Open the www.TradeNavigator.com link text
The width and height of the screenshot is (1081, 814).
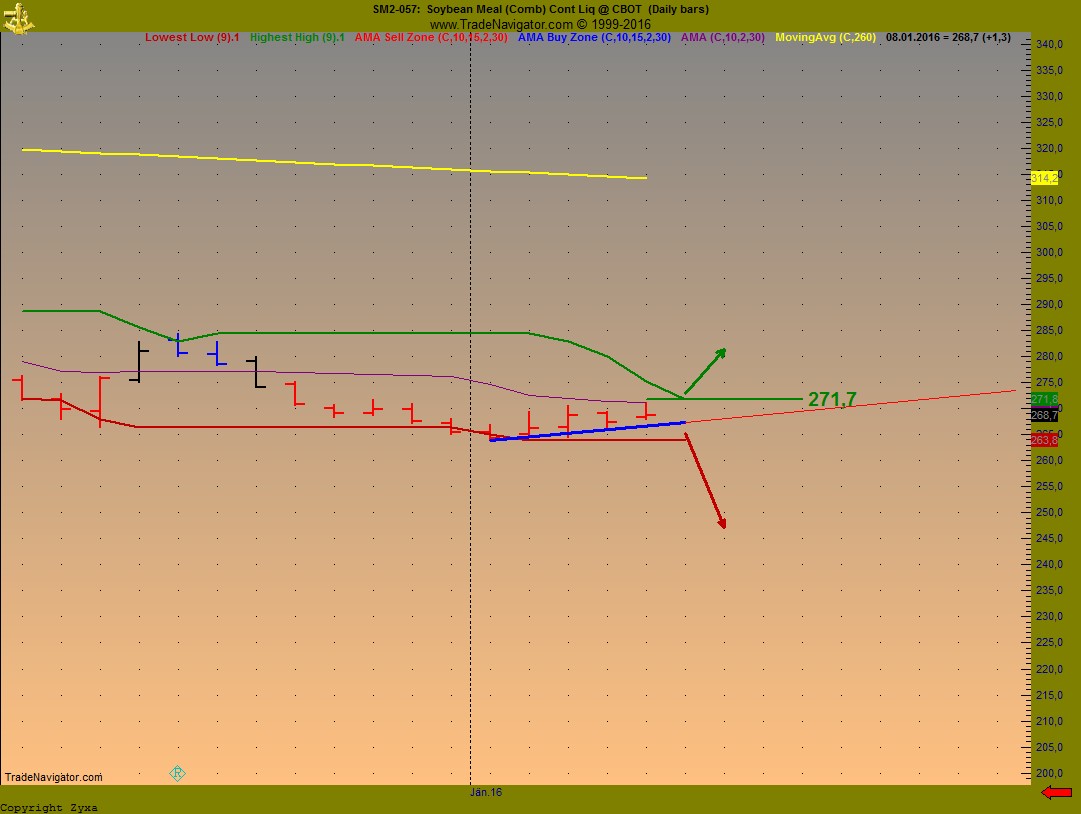tap(540, 24)
